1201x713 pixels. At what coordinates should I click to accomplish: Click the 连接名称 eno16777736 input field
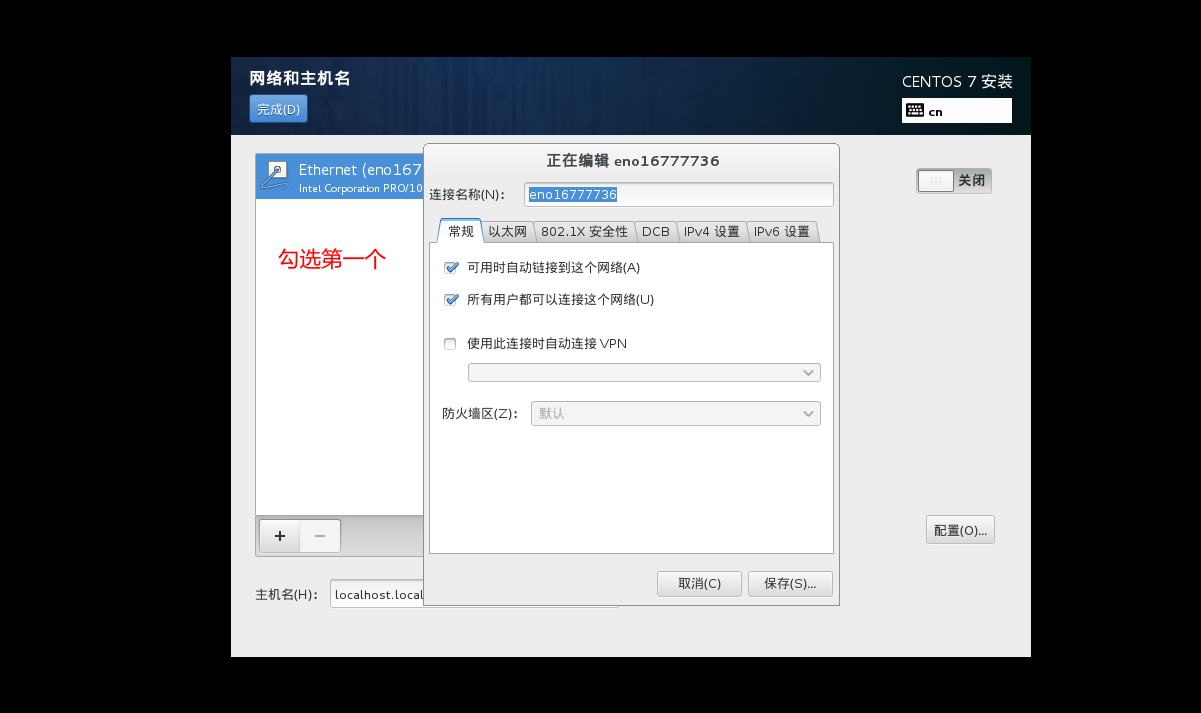(x=679, y=194)
